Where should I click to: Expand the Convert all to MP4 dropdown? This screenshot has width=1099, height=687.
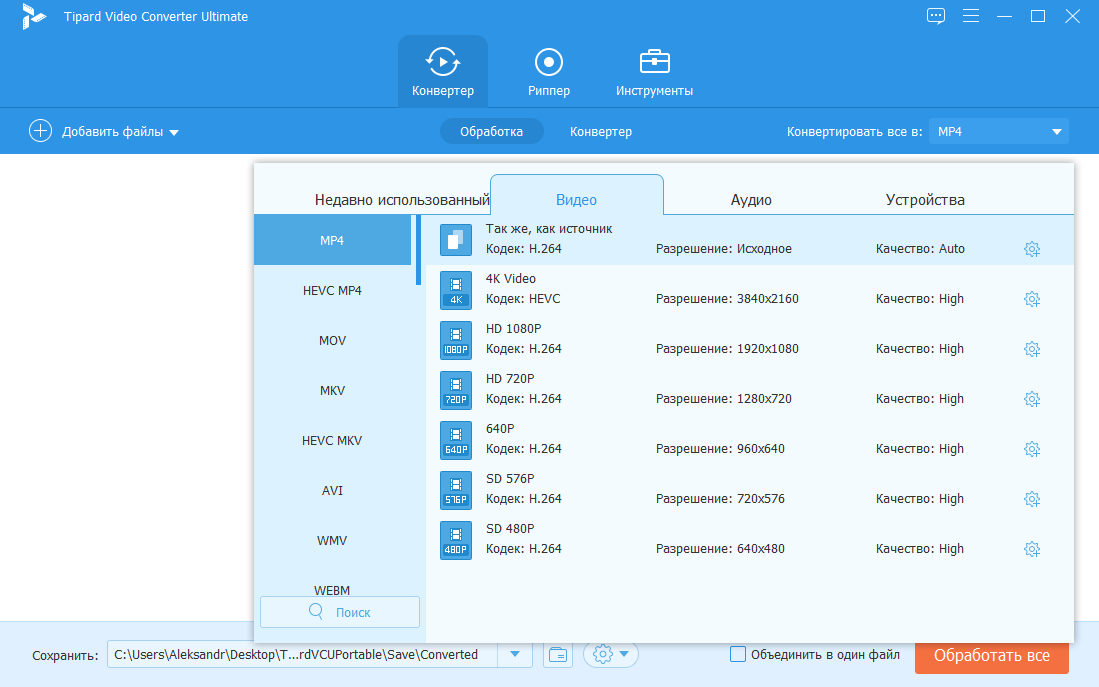coord(1056,132)
